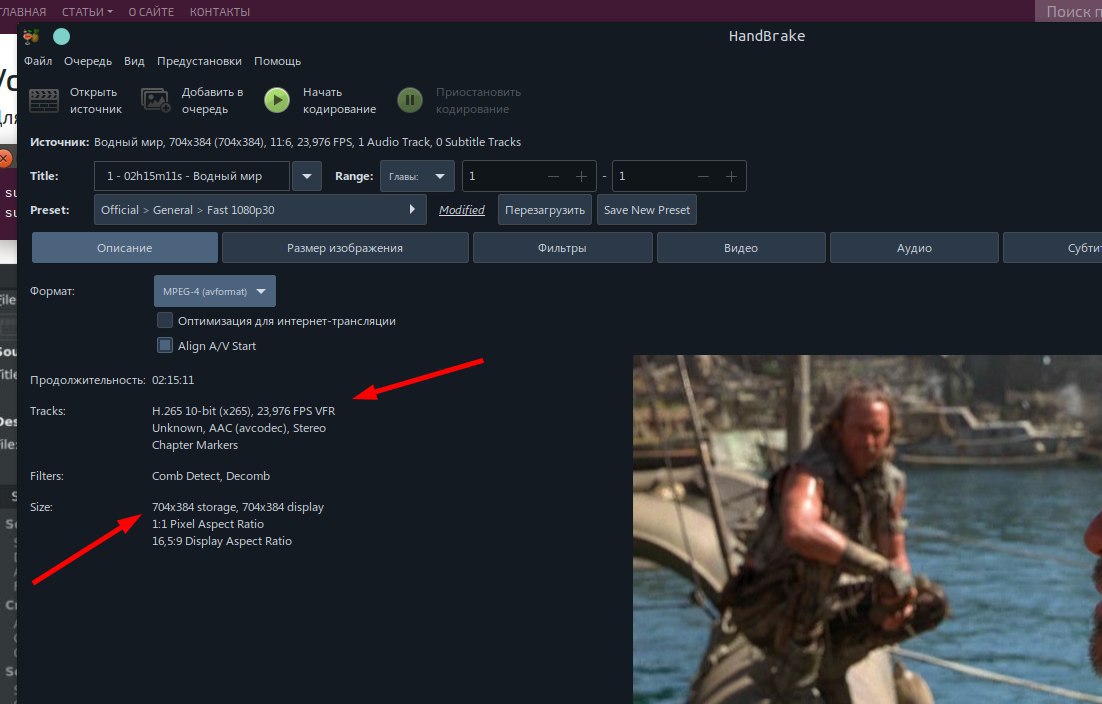Expand the Preset selector Fast 1080p30
Screen dimensions: 1102x704
(x=260, y=210)
